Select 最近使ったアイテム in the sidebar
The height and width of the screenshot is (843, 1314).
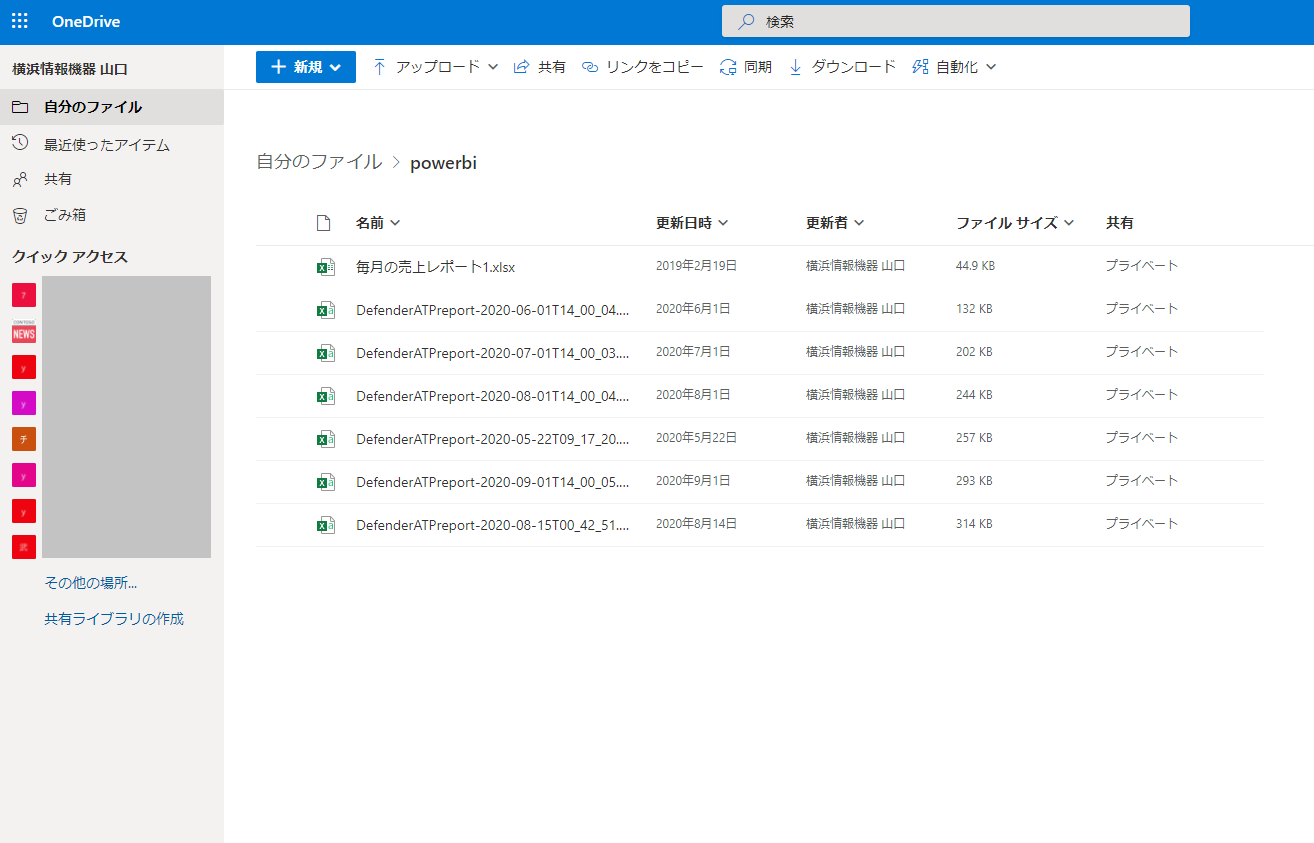click(106, 145)
